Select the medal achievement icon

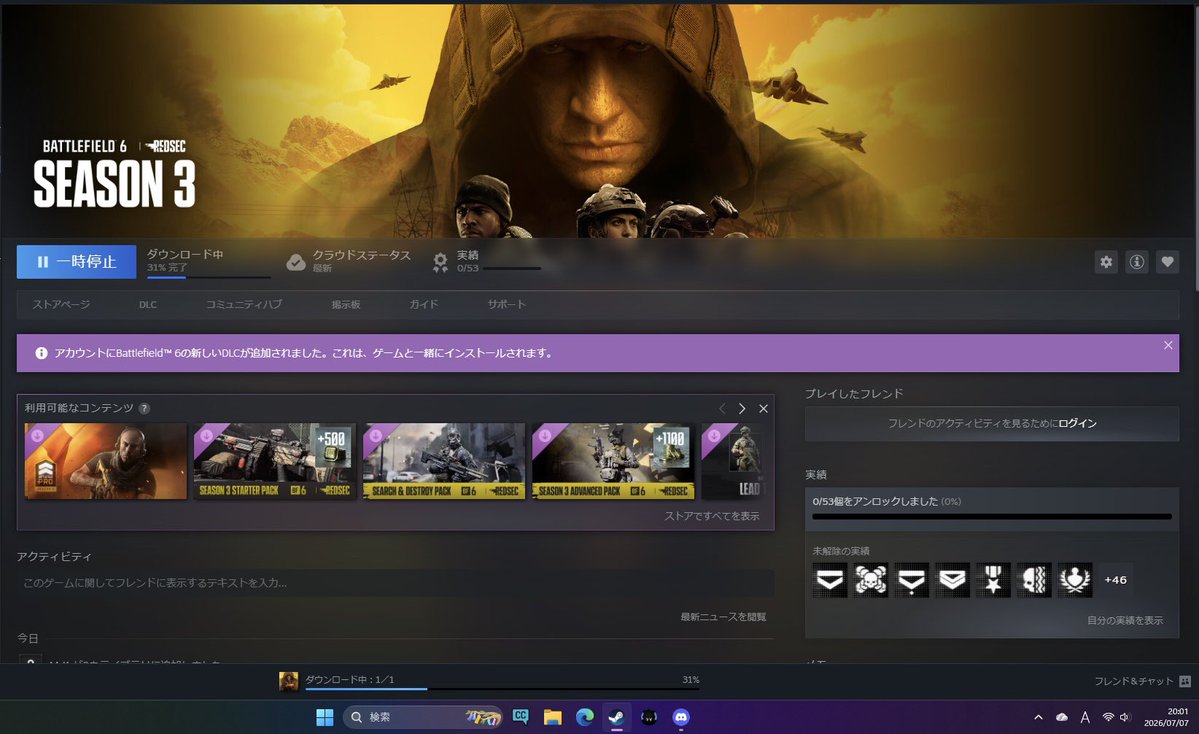tap(993, 580)
